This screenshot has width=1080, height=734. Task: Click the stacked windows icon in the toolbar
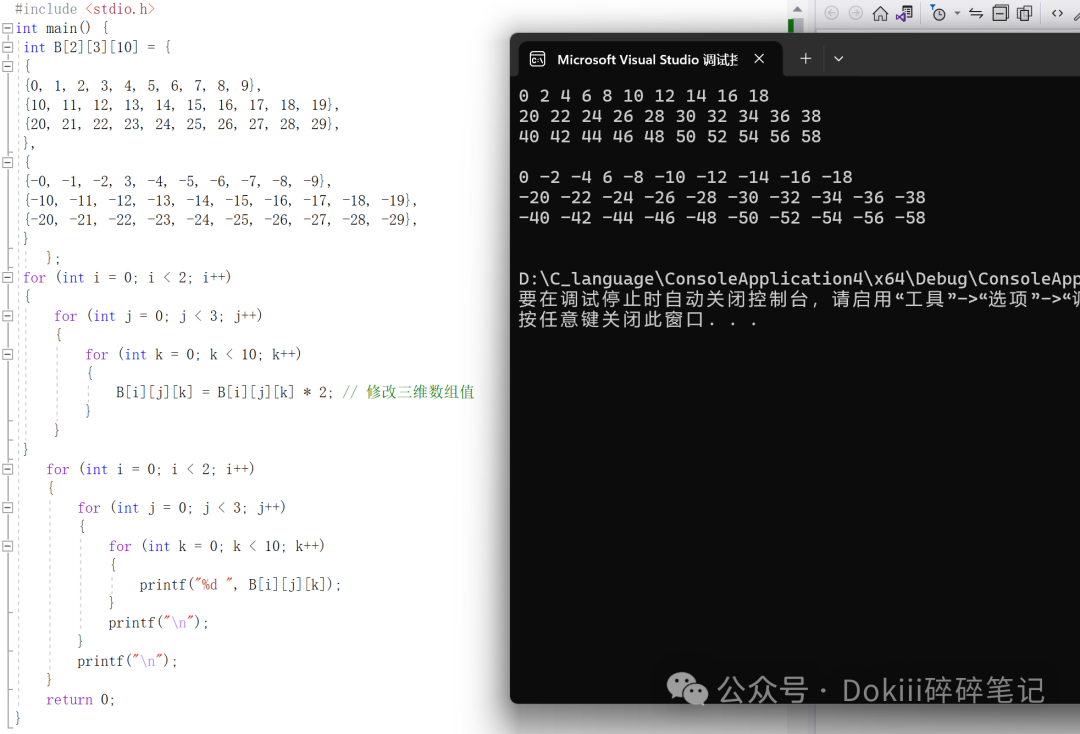pyautogui.click(x=1025, y=14)
